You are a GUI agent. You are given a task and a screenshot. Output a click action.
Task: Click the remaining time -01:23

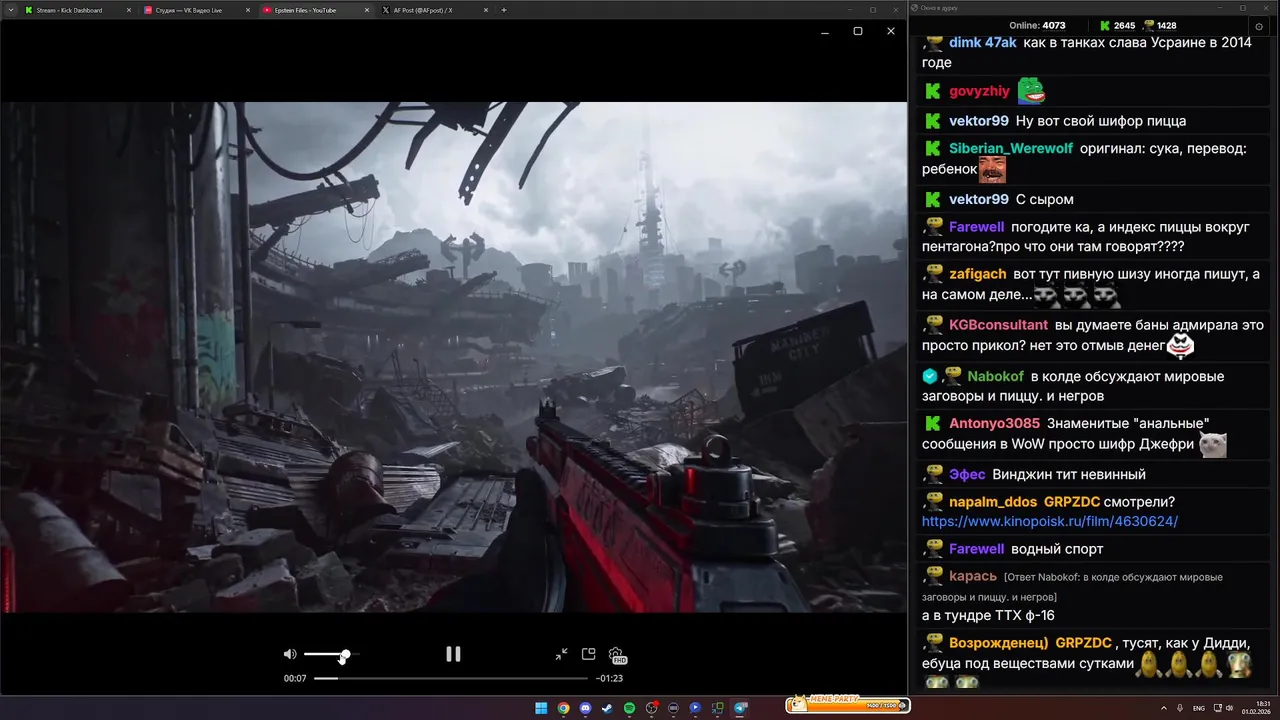pos(609,678)
